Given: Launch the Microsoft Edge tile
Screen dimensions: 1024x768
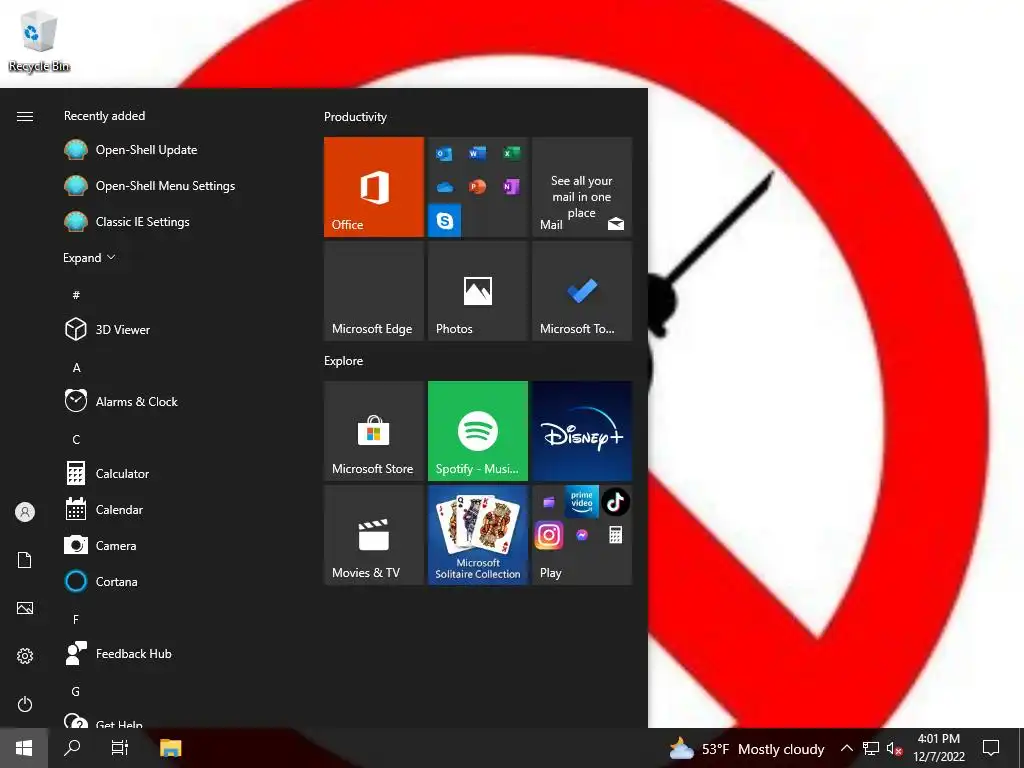Looking at the screenshot, I should tap(374, 291).
